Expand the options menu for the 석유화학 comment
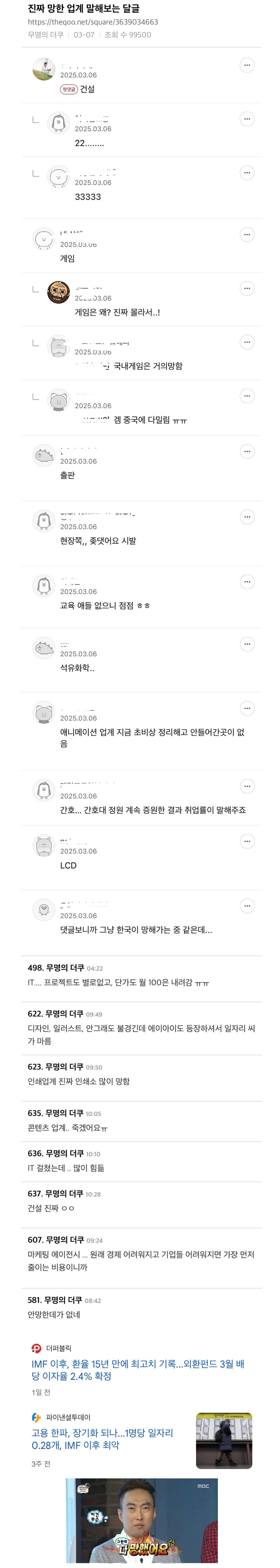Screen dimensions: 280x1568 click(247, 644)
